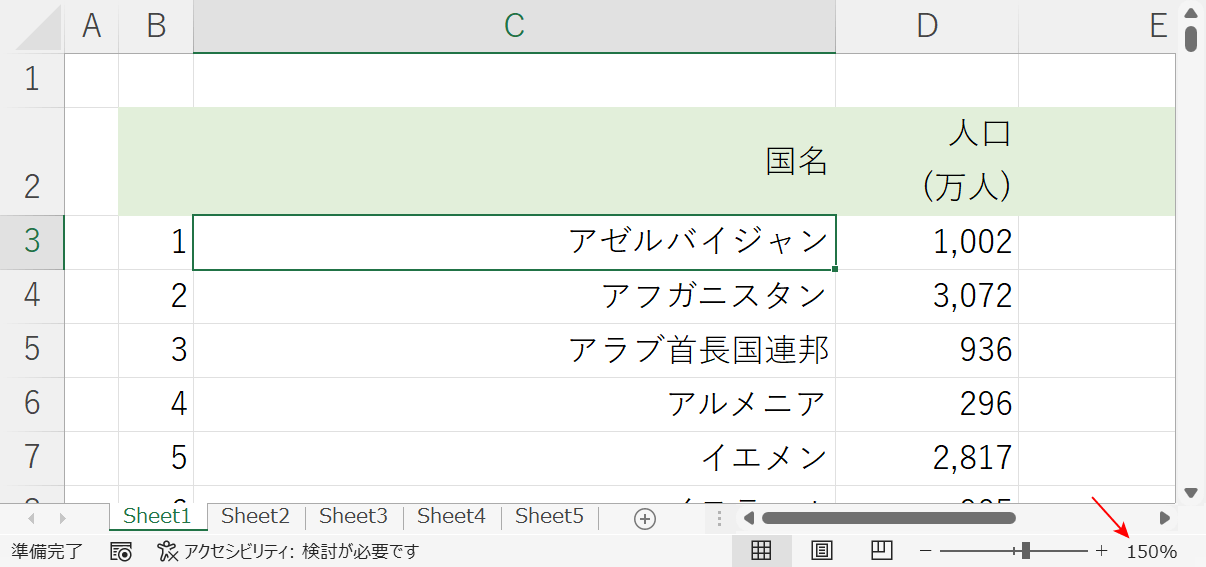Select column D header
This screenshot has height=567, width=1206.
coord(926,26)
